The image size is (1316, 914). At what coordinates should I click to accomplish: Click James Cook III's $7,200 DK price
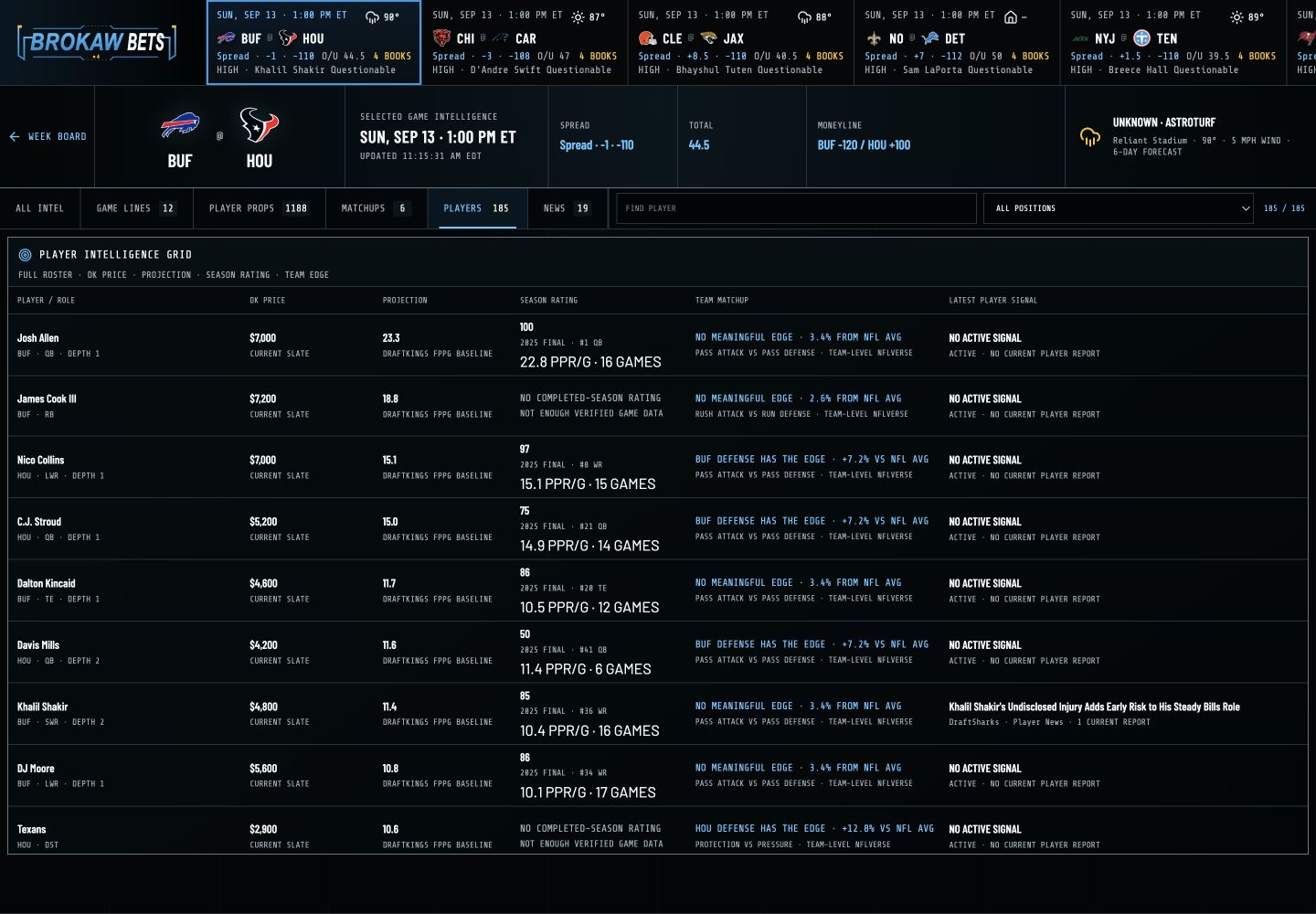(x=262, y=399)
